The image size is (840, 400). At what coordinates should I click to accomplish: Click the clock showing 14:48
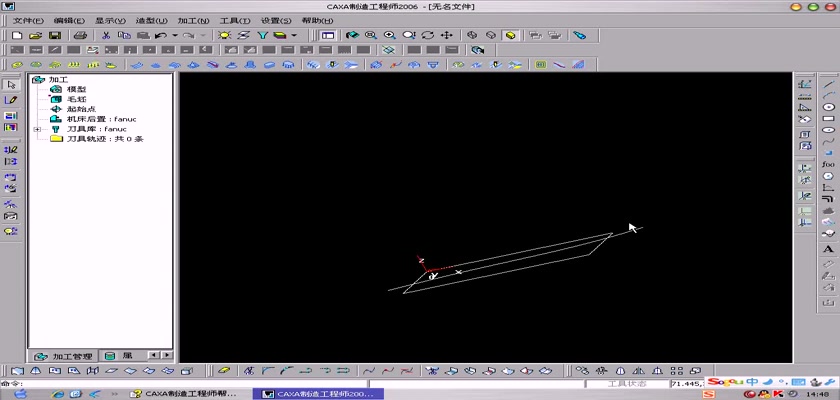(x=820, y=395)
